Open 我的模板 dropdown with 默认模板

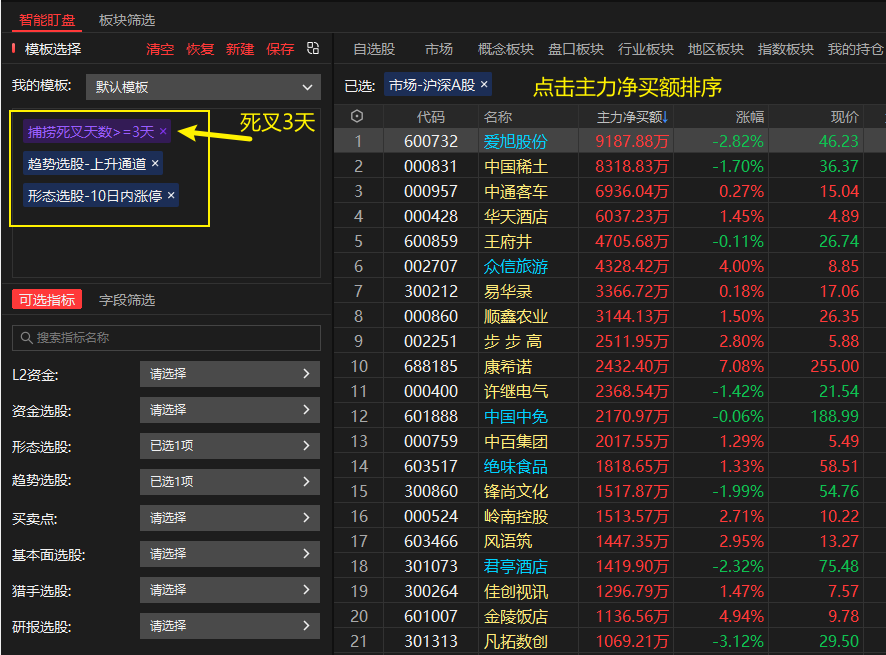(203, 87)
